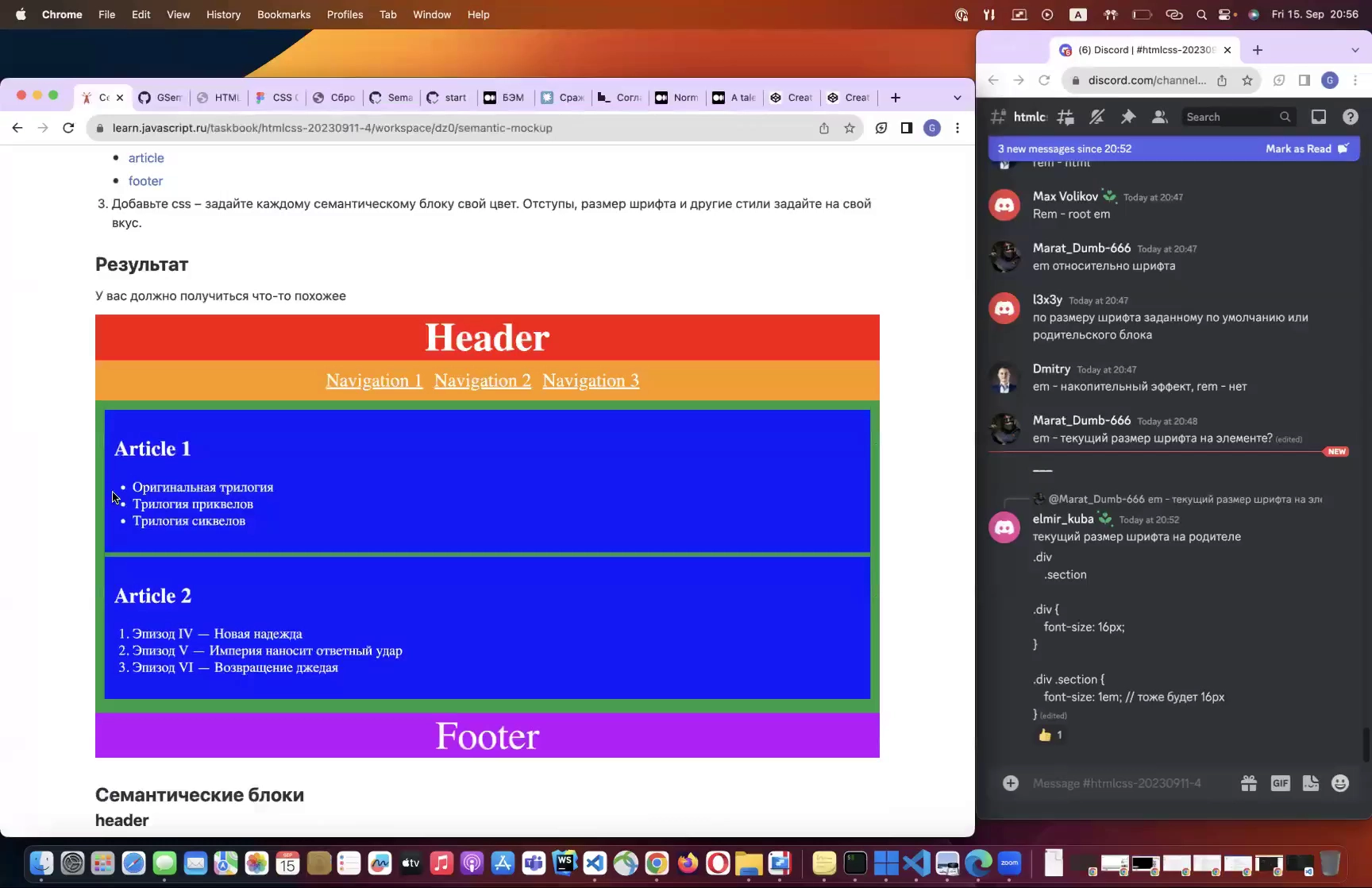Switch to the A tale tab
Viewport: 1372px width, 888px height.
coord(734,98)
